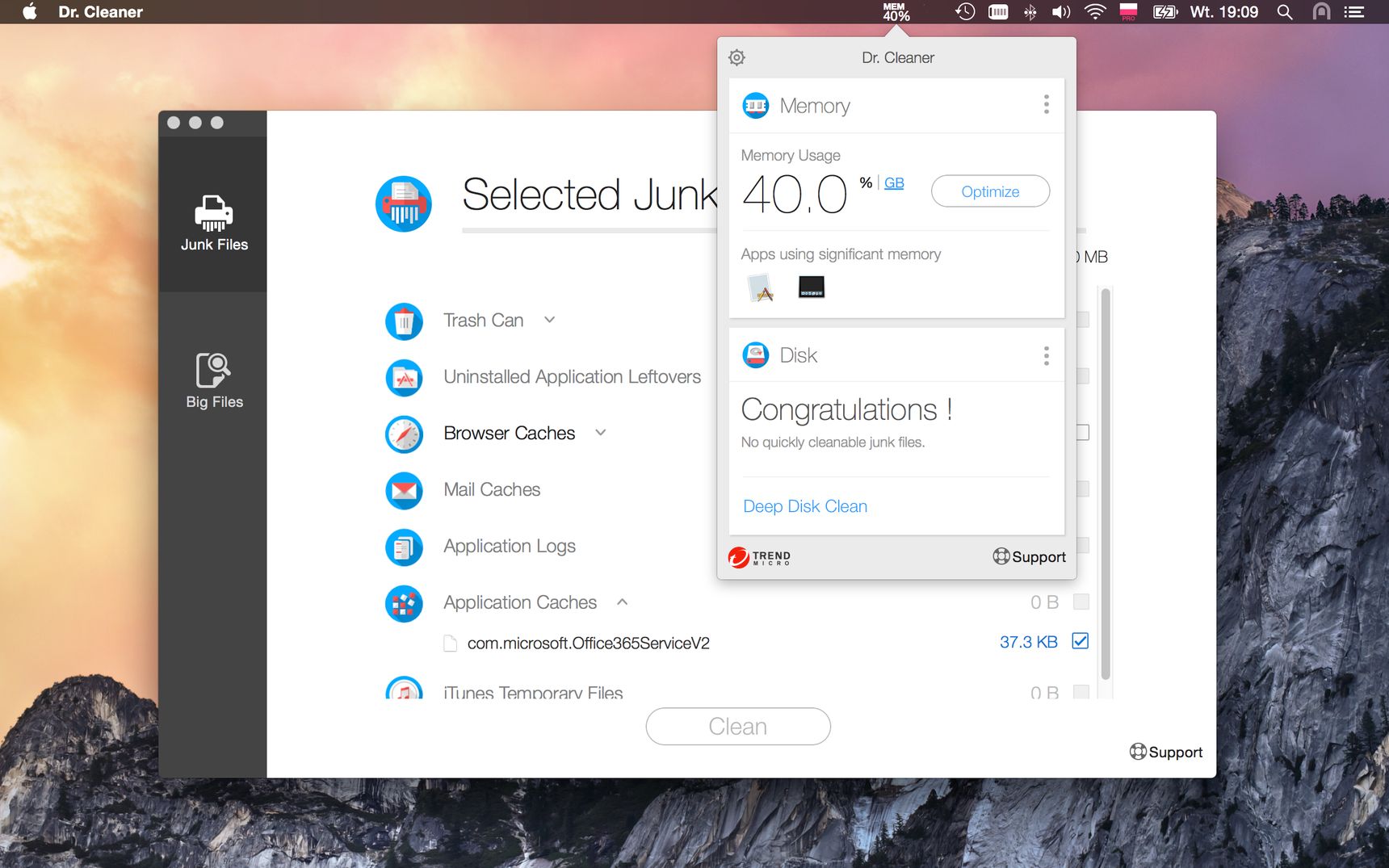Open Dr. Cleaner popup settings gear
1389x868 pixels.
[x=736, y=57]
